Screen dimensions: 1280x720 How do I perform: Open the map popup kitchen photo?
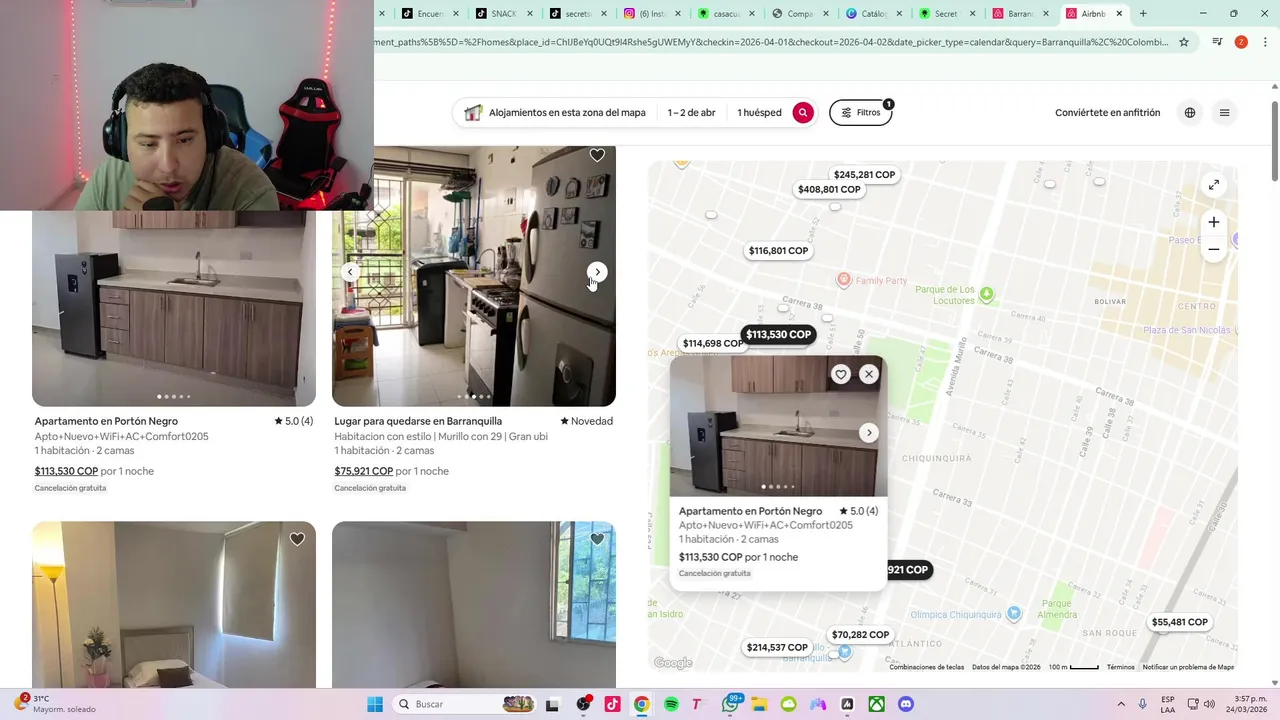click(x=776, y=426)
